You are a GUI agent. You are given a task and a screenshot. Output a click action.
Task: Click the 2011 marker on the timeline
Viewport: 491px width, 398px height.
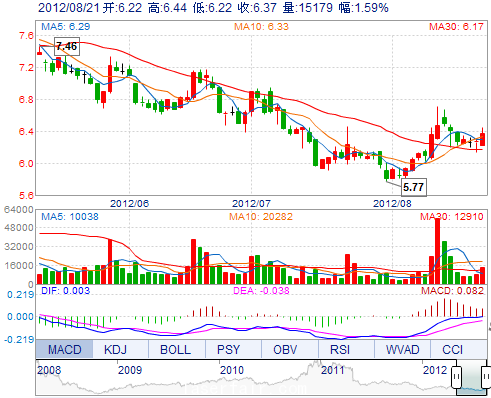(333, 370)
